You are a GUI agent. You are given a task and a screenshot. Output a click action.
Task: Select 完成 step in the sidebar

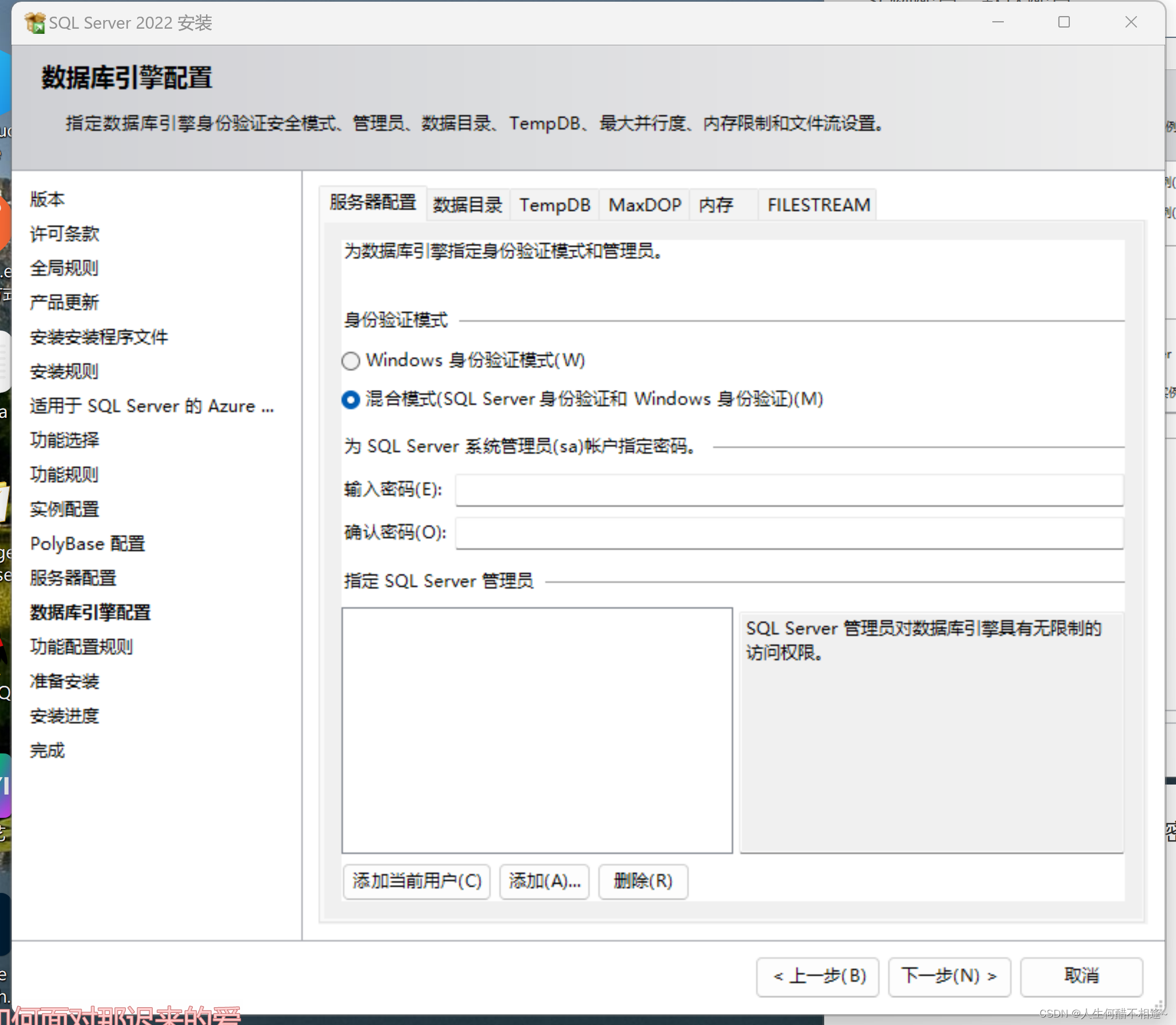pyautogui.click(x=48, y=750)
